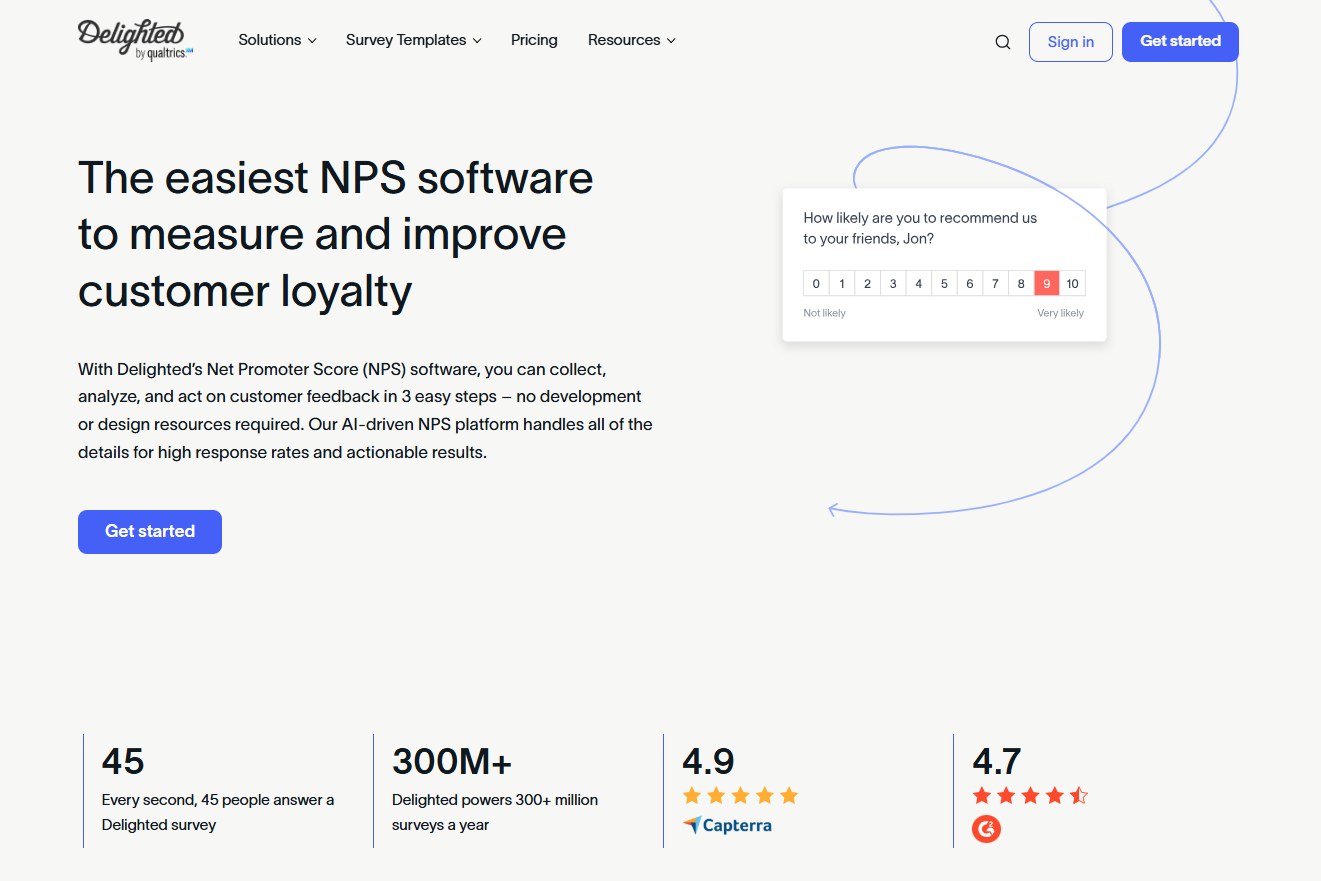Open the search magnifier icon
The height and width of the screenshot is (881, 1321).
coord(1002,42)
